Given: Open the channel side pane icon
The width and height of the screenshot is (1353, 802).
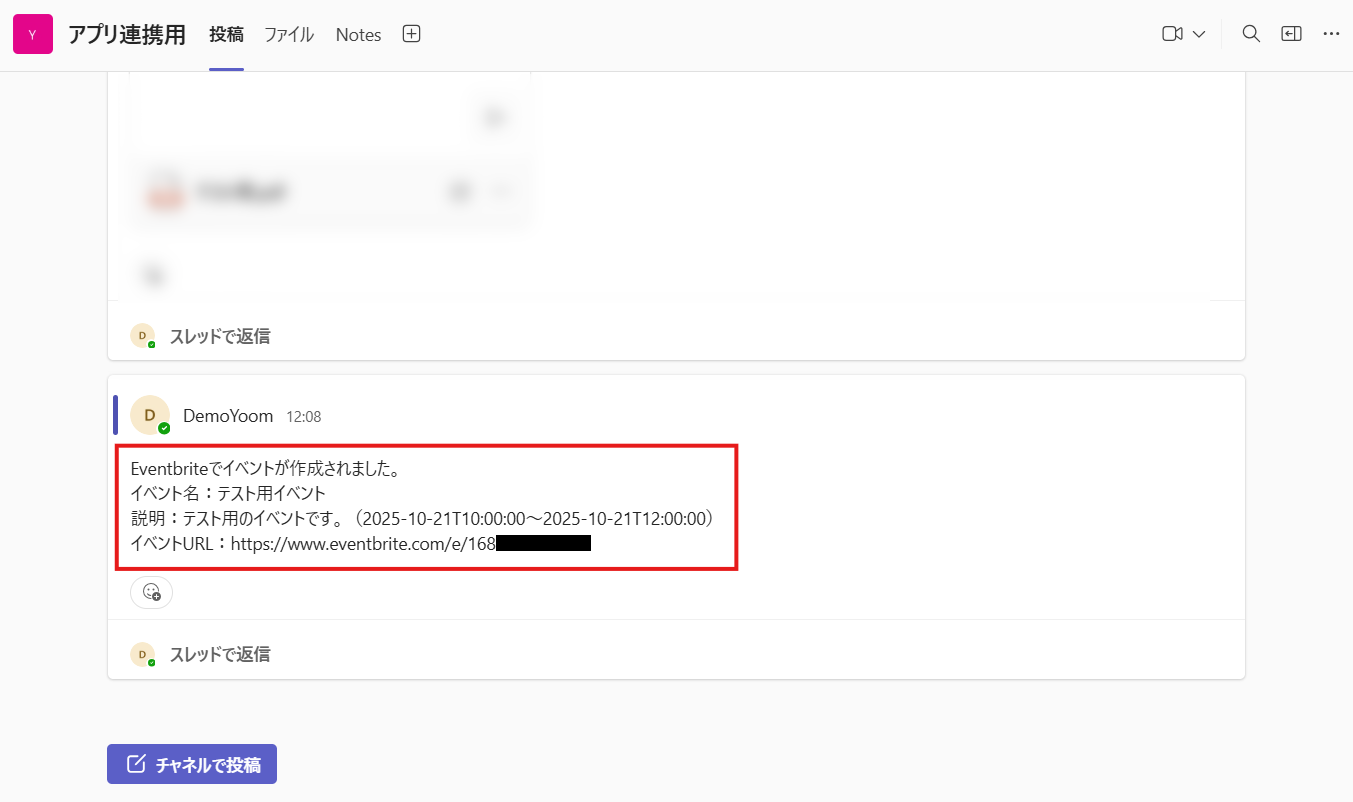Looking at the screenshot, I should (1292, 34).
